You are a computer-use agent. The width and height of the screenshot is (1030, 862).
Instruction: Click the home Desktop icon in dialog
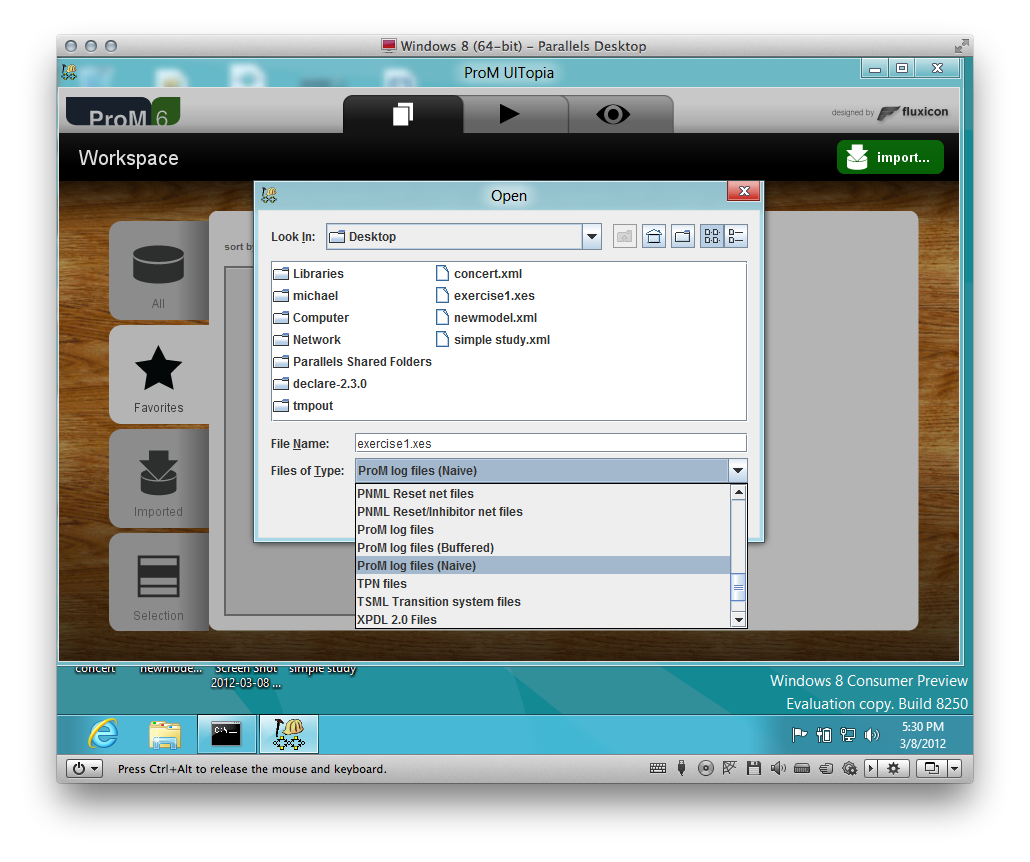(654, 237)
